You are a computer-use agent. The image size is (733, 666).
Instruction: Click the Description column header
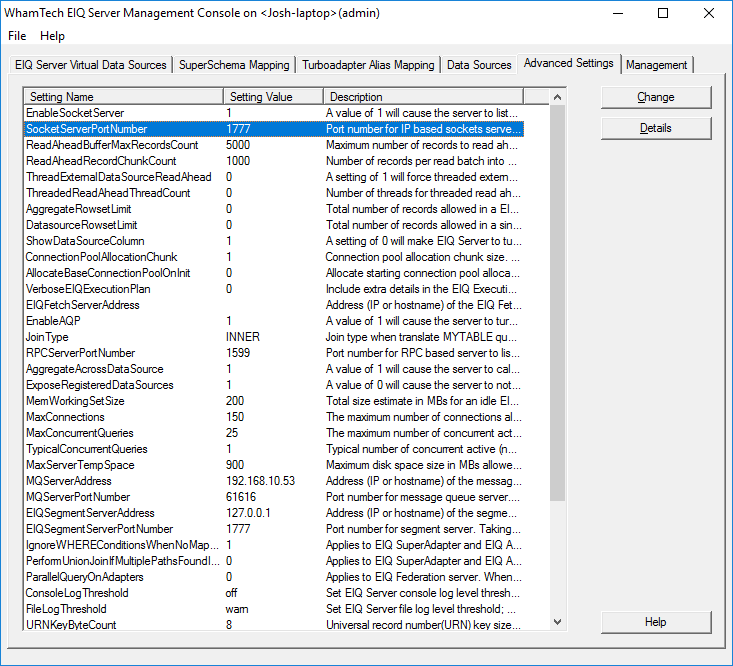coord(424,97)
